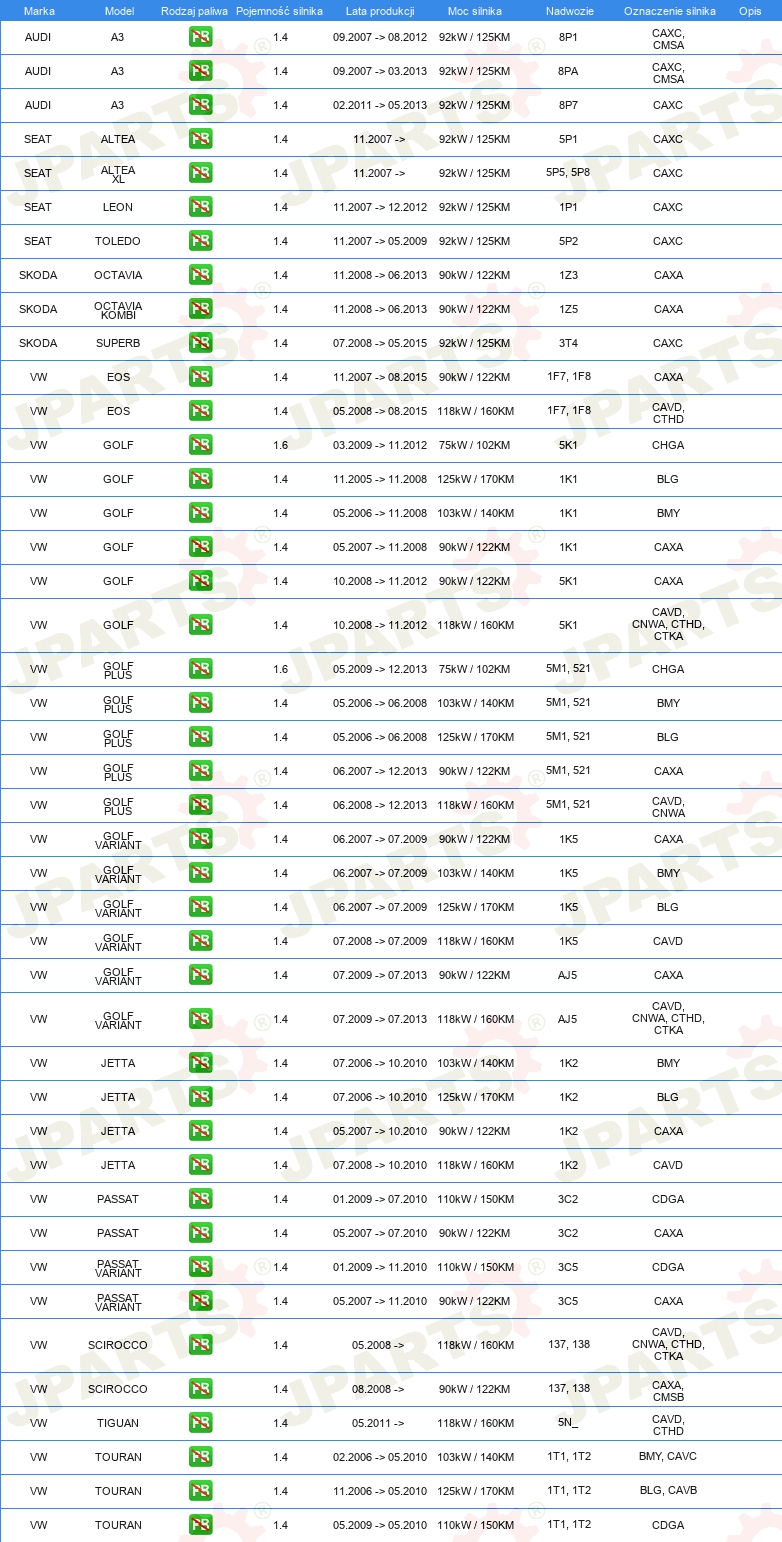Click the production start date 05.2011 ->

tap(378, 1423)
